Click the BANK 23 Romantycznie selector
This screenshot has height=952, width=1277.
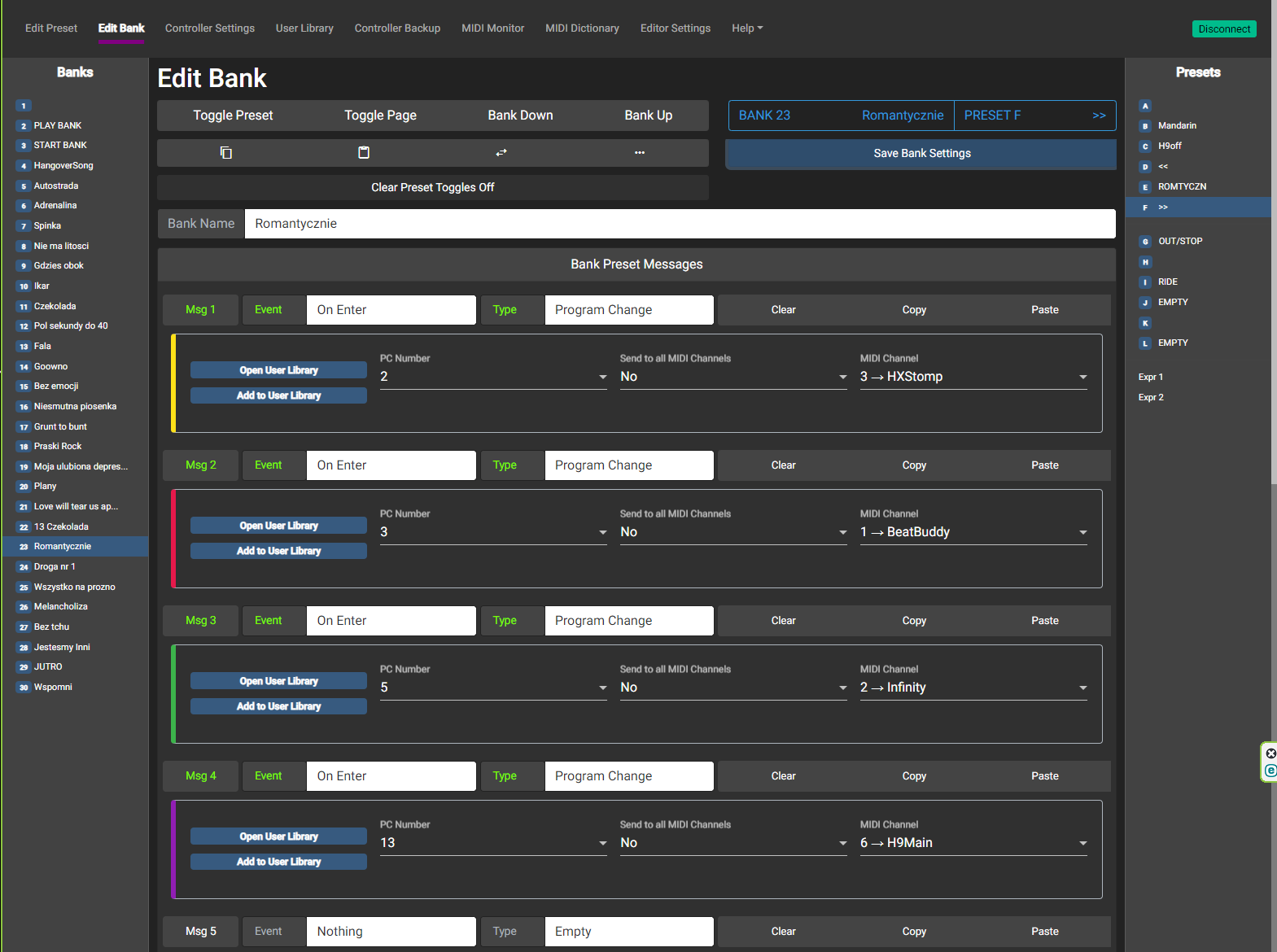tap(841, 116)
